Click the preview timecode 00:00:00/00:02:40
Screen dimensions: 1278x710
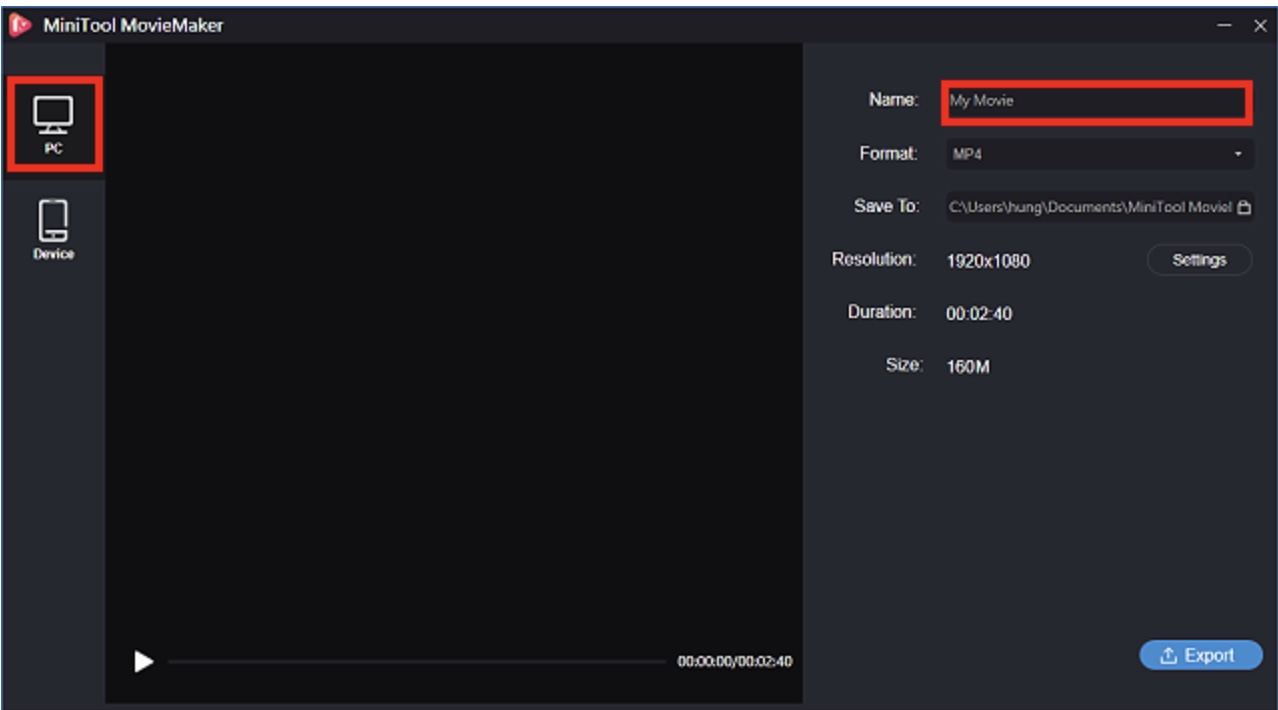[735, 661]
